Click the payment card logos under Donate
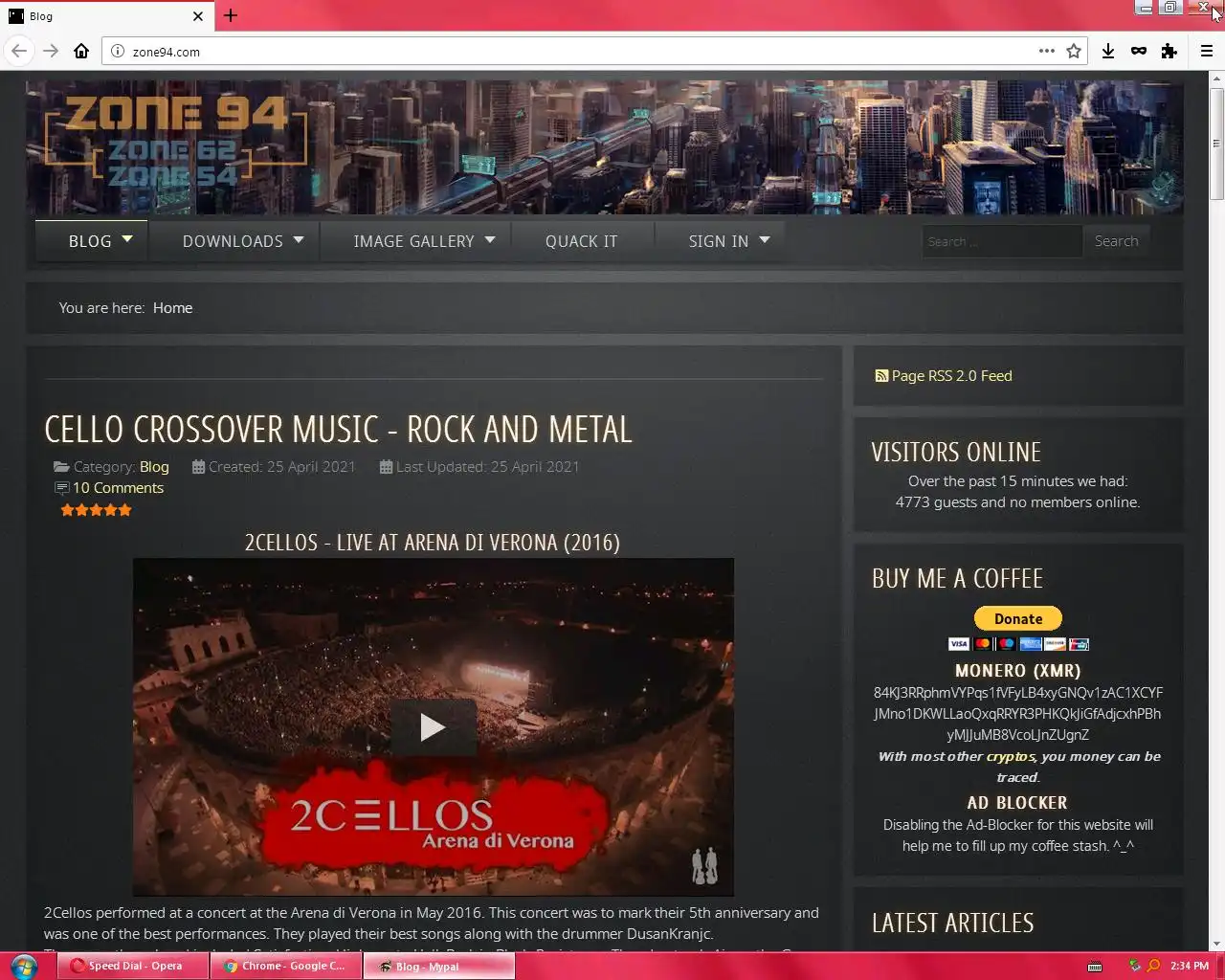 (x=1018, y=644)
